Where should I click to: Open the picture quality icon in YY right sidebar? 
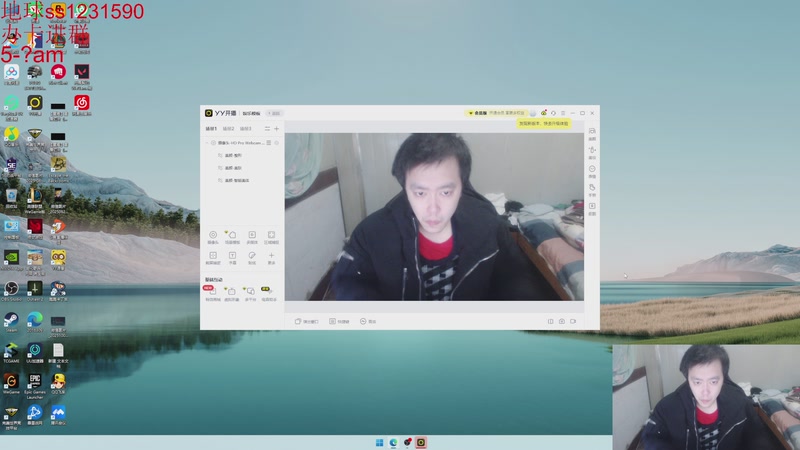[x=592, y=134]
